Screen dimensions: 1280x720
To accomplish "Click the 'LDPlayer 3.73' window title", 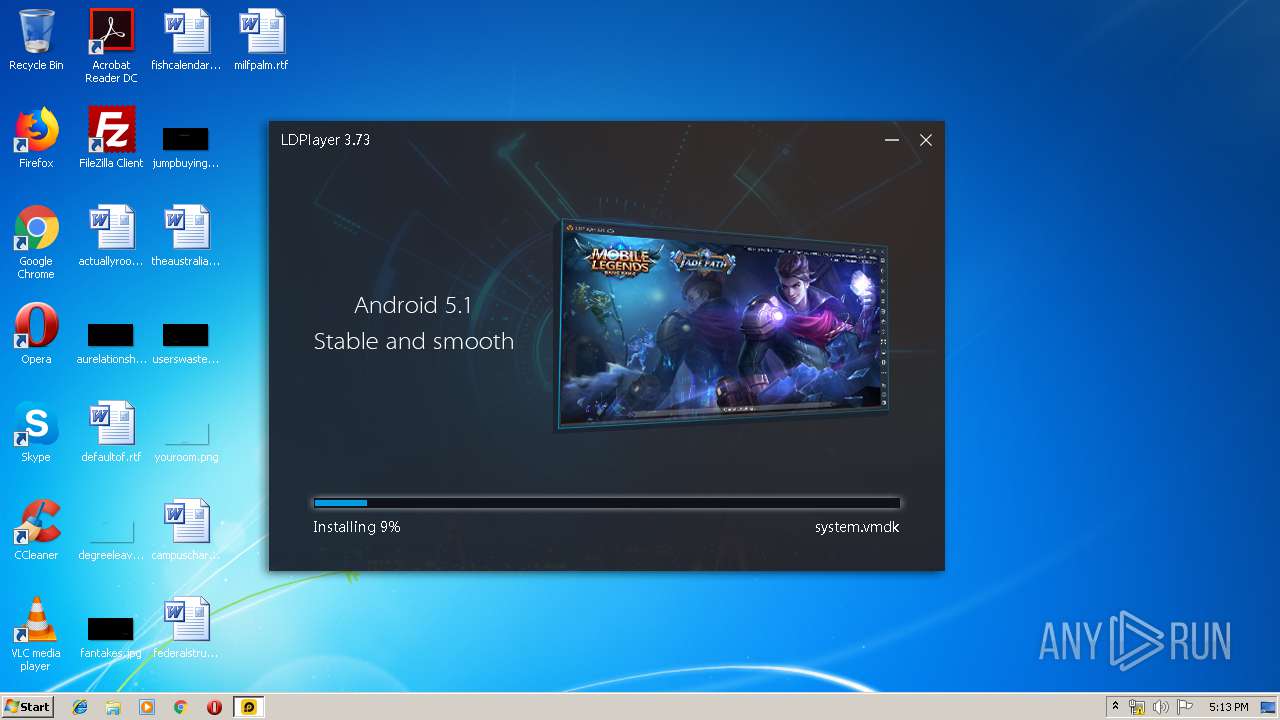I will pos(325,140).
